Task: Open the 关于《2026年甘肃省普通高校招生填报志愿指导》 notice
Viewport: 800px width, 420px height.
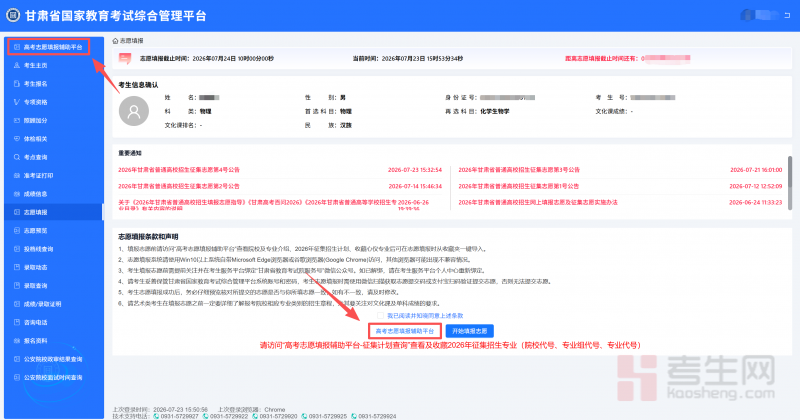Action: [257, 204]
